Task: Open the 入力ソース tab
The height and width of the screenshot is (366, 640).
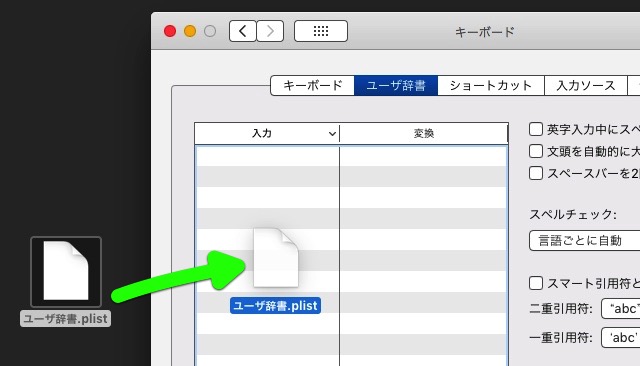Action: pos(586,86)
